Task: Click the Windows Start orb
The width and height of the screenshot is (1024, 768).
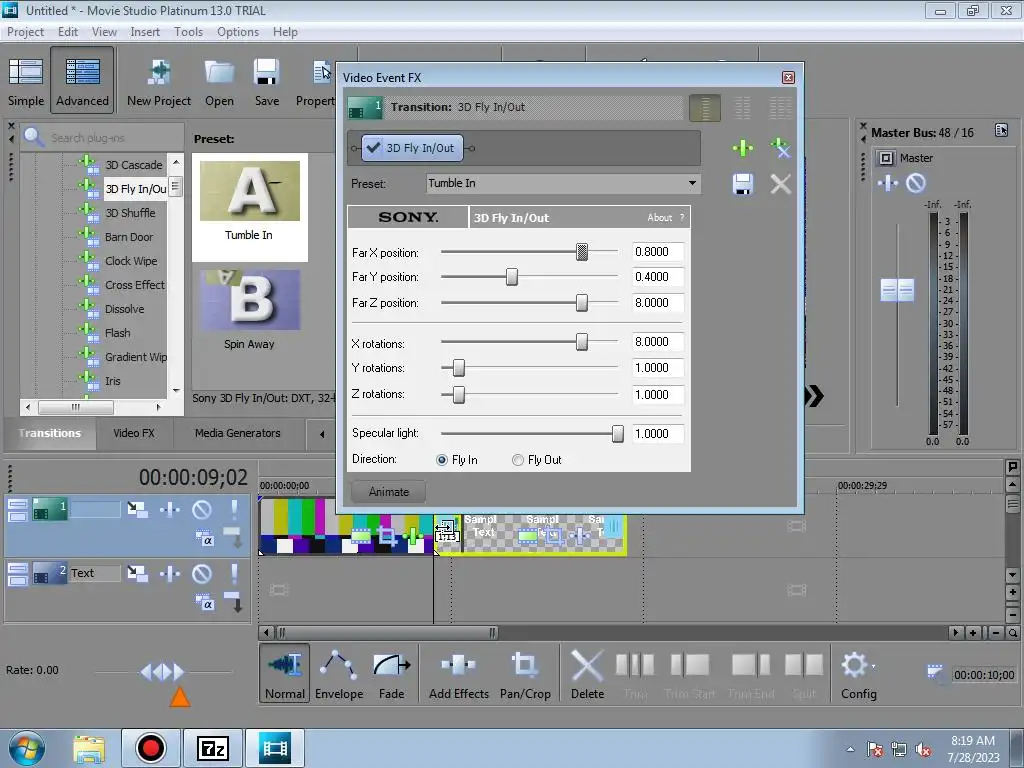Action: click(27, 748)
